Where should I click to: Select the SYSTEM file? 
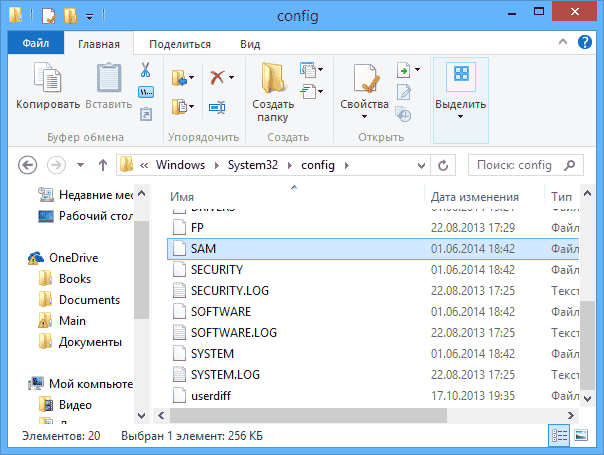coord(373,354)
